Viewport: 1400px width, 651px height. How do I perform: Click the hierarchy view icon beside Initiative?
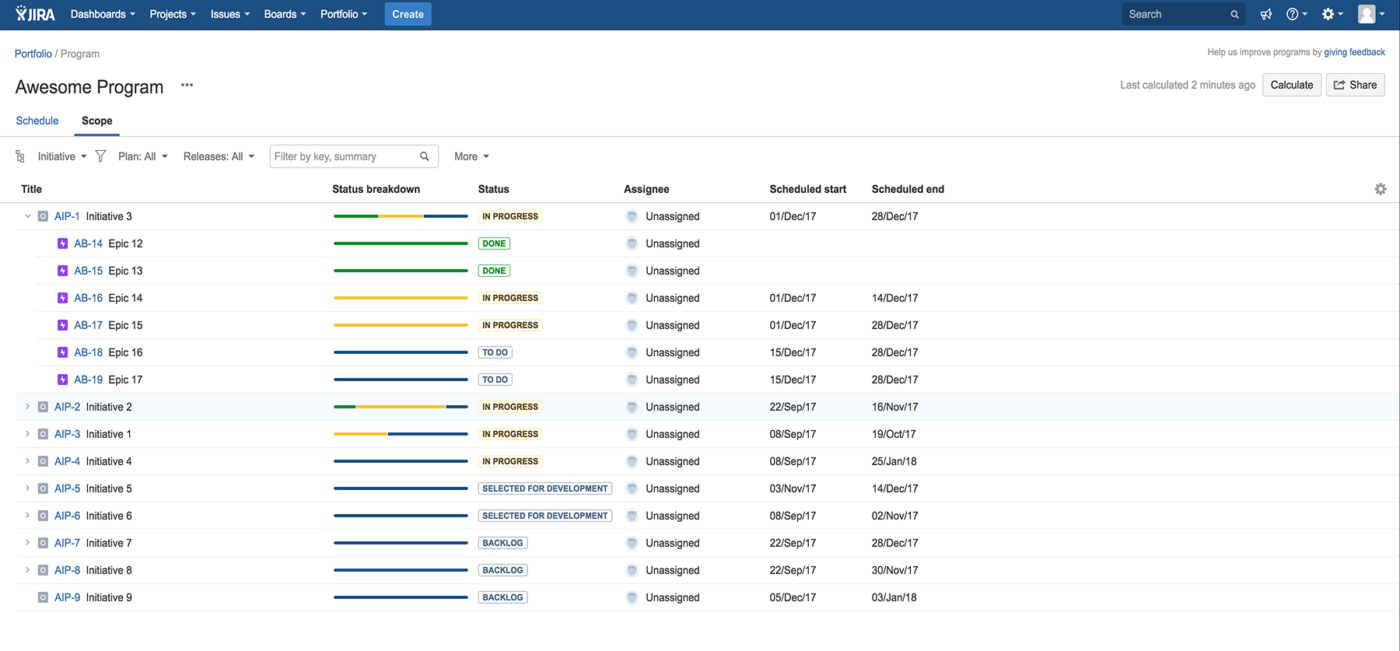tap(19, 156)
